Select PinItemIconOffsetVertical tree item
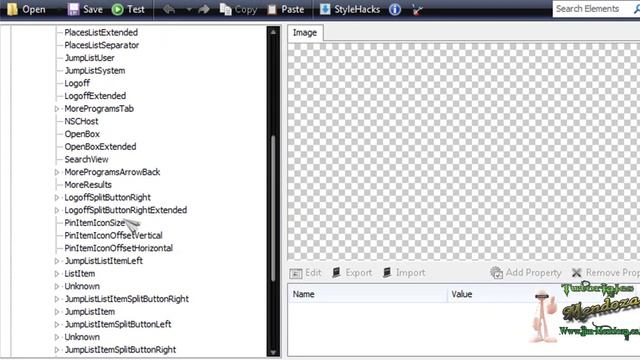 (113, 235)
